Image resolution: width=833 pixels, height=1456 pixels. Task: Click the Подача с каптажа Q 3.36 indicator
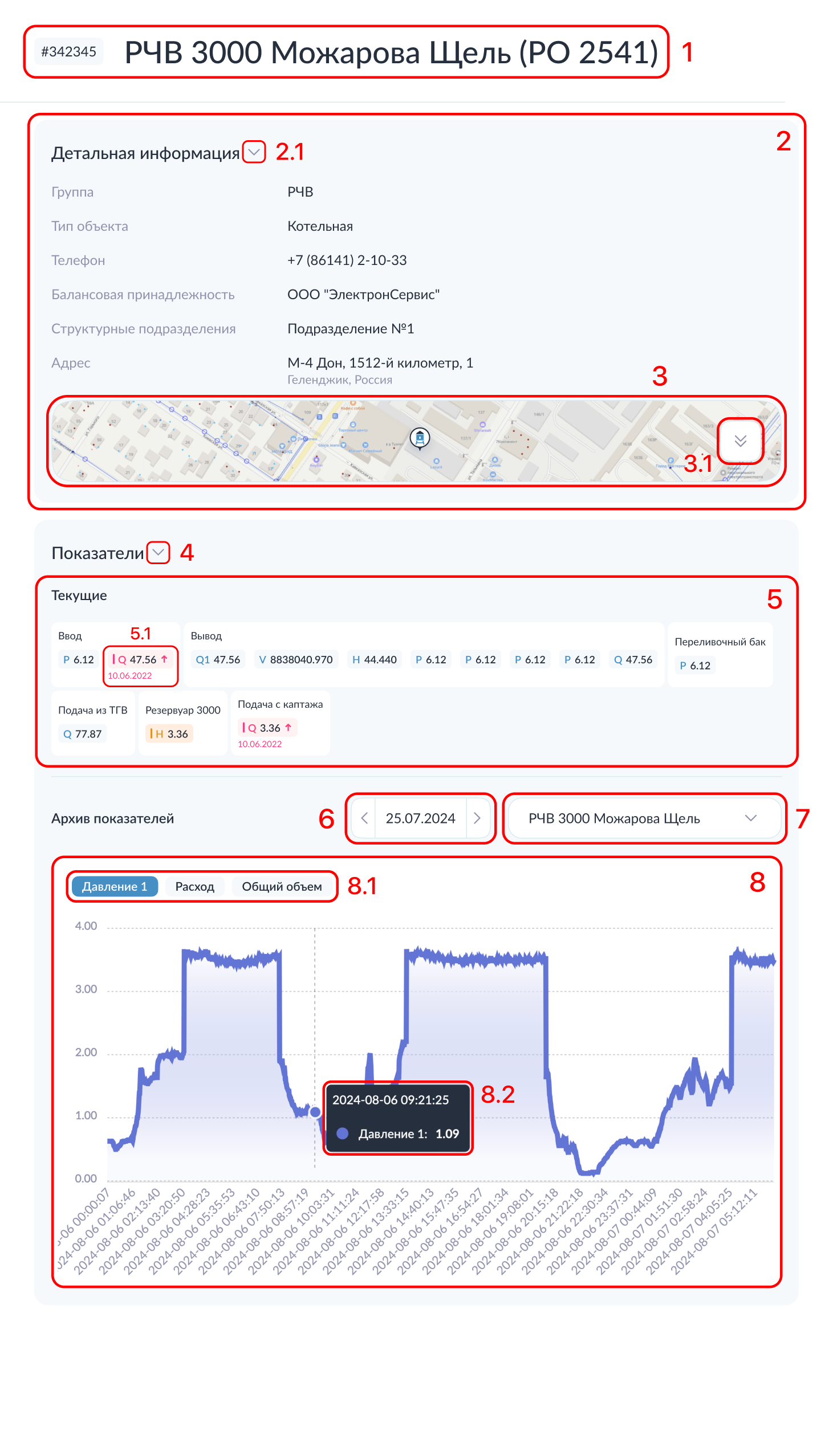267,728
